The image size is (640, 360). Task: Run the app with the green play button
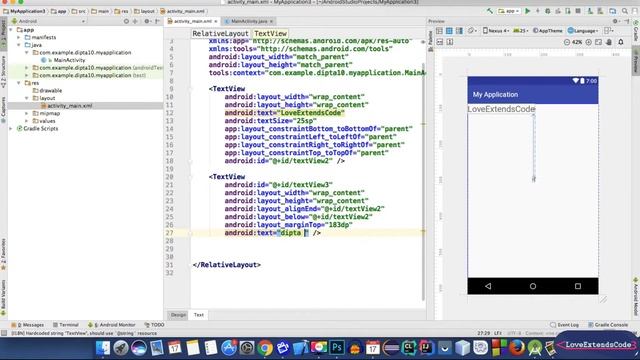[528, 11]
